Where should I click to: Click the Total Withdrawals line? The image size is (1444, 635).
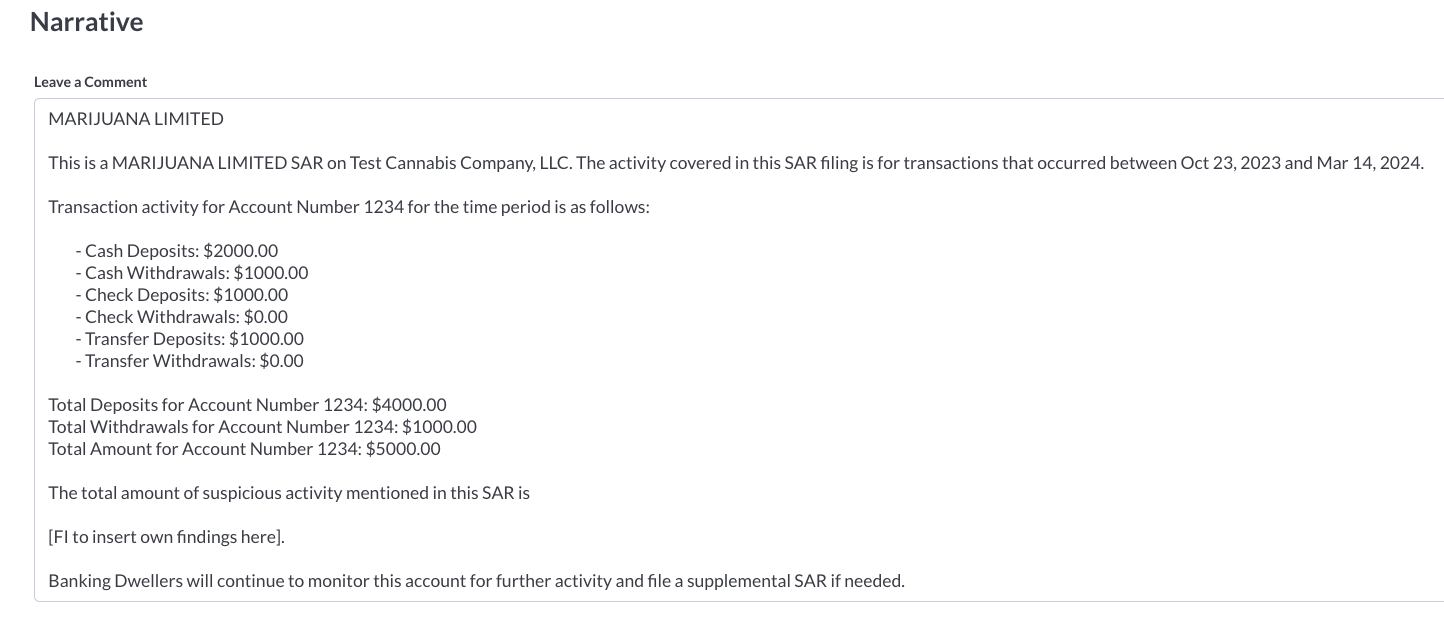coord(263,426)
